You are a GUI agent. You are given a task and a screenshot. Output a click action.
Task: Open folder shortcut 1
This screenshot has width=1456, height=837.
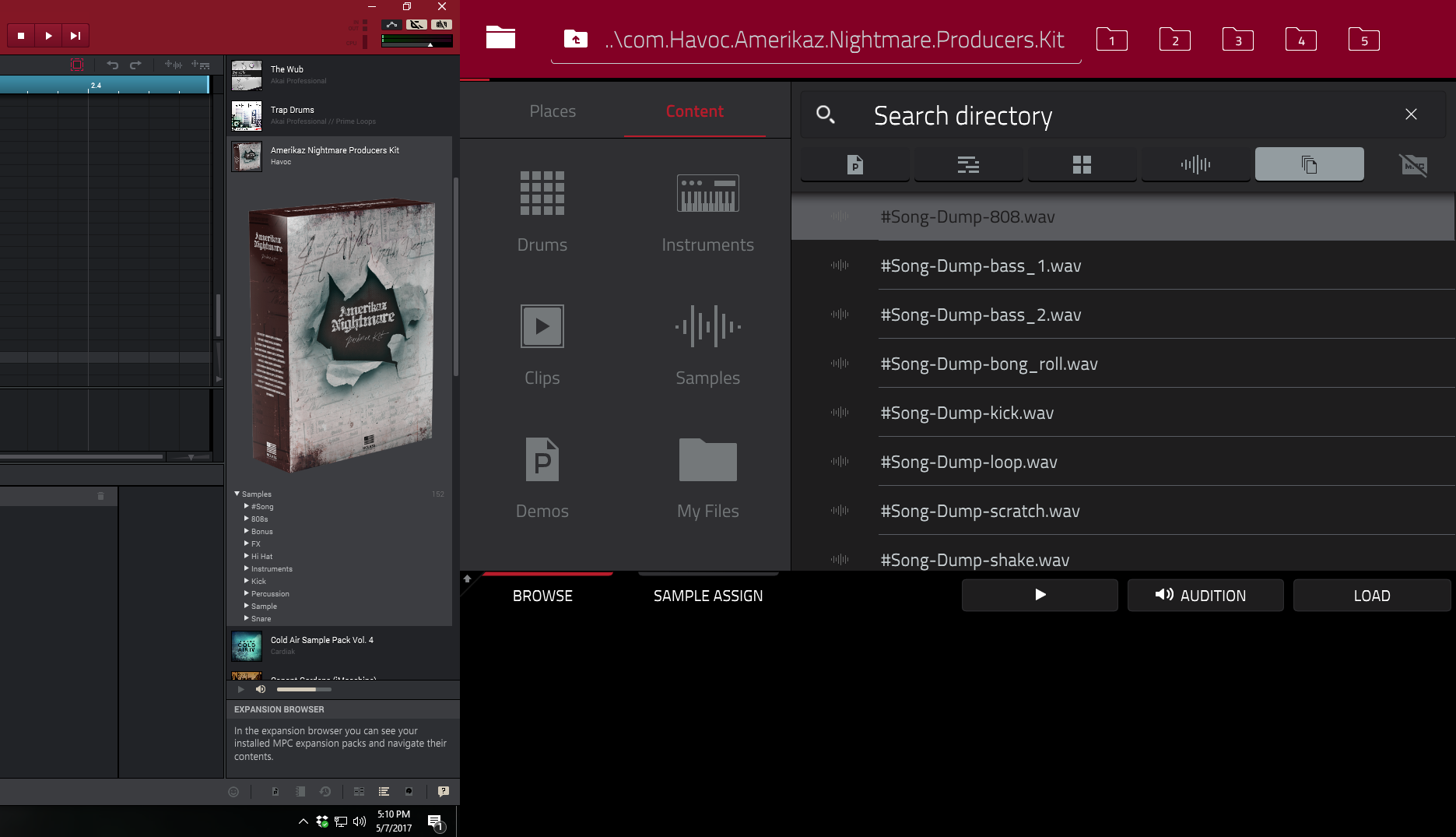pos(1111,39)
